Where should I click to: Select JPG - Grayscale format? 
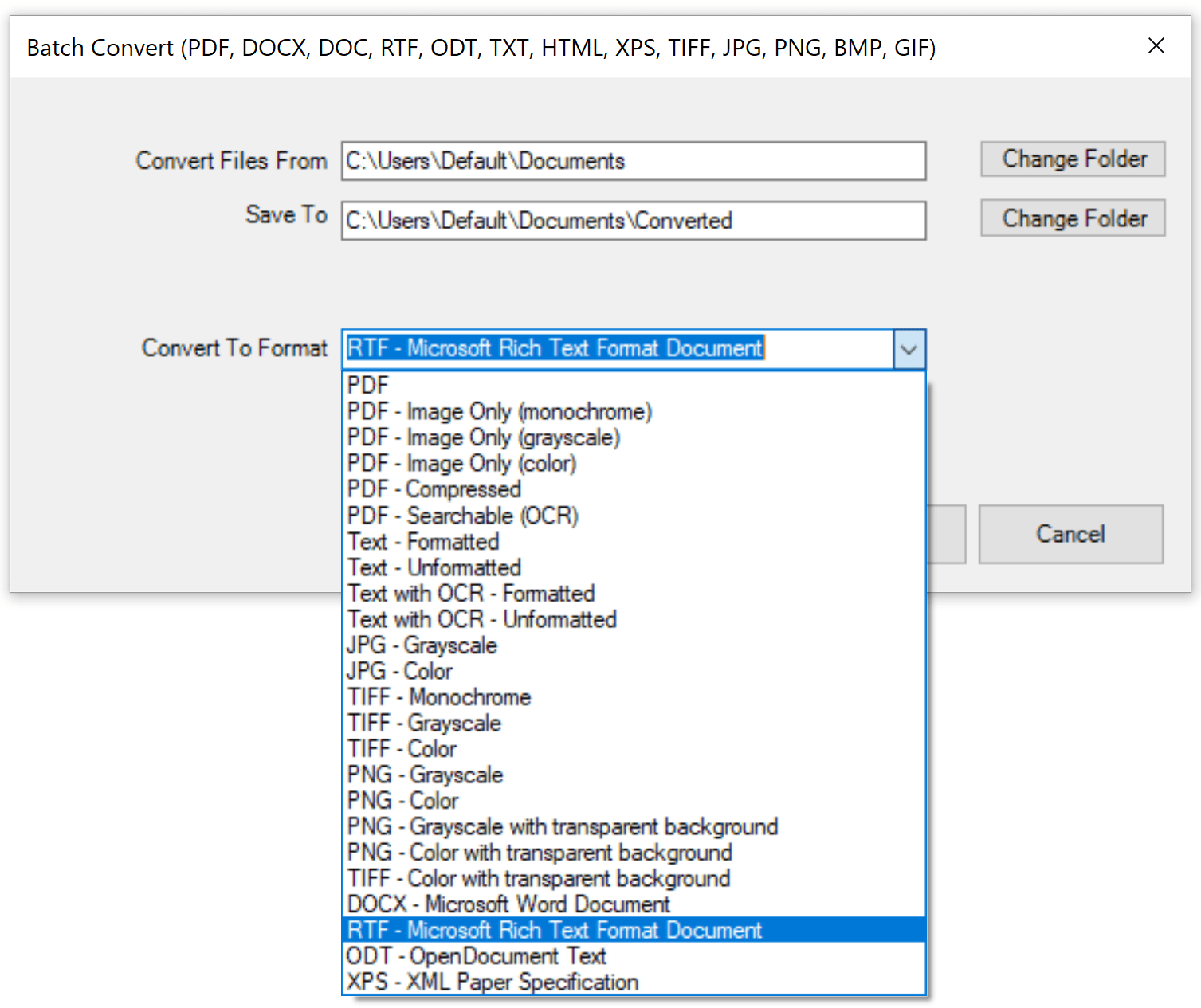coord(422,645)
